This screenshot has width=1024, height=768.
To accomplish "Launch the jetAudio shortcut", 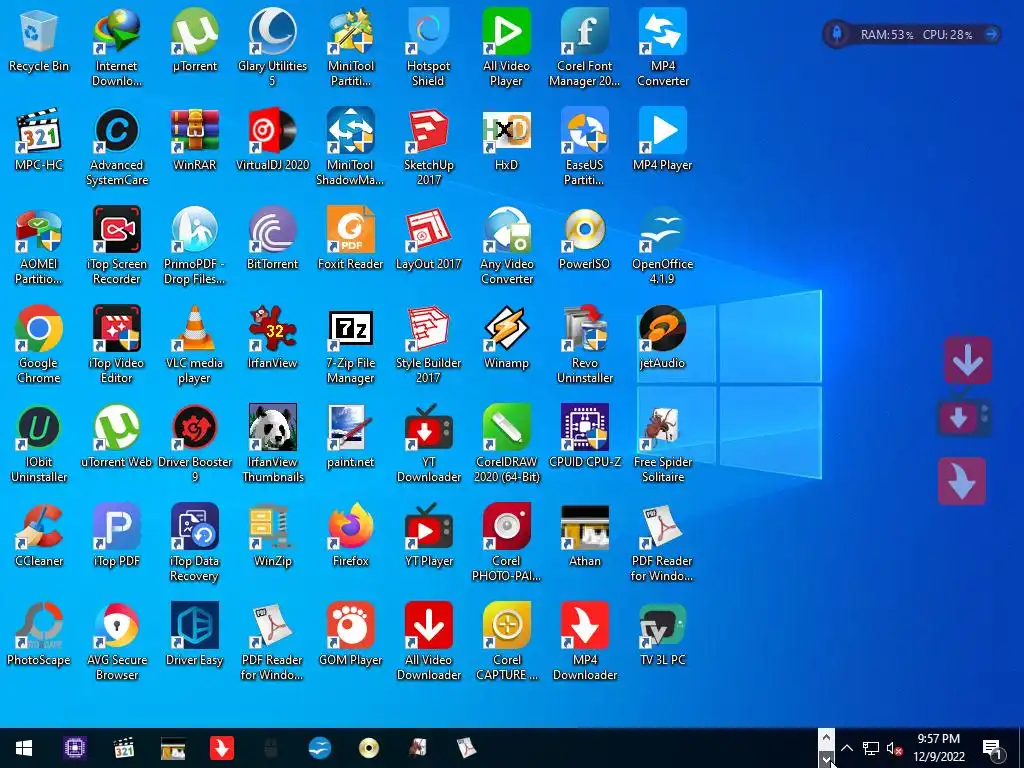I will click(x=663, y=339).
